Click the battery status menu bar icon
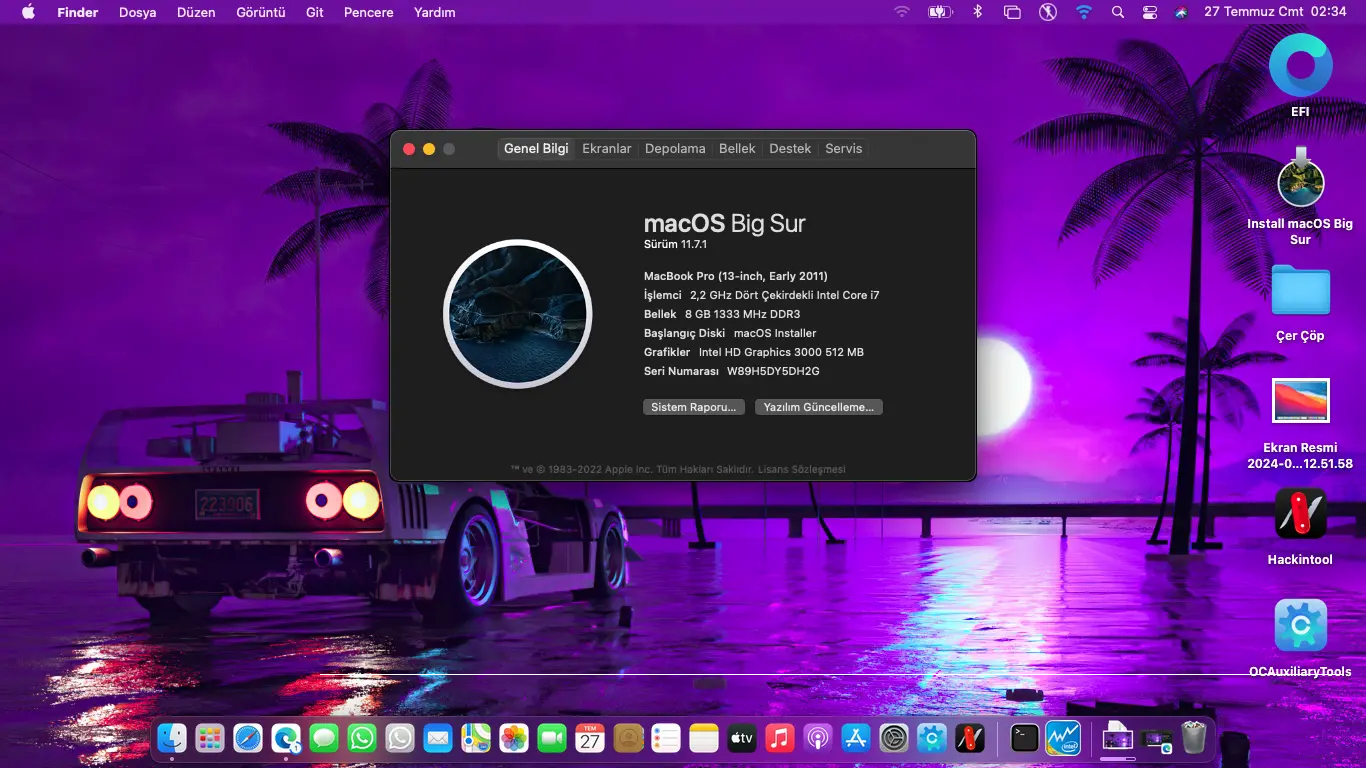Image resolution: width=1366 pixels, height=768 pixels. tap(940, 12)
